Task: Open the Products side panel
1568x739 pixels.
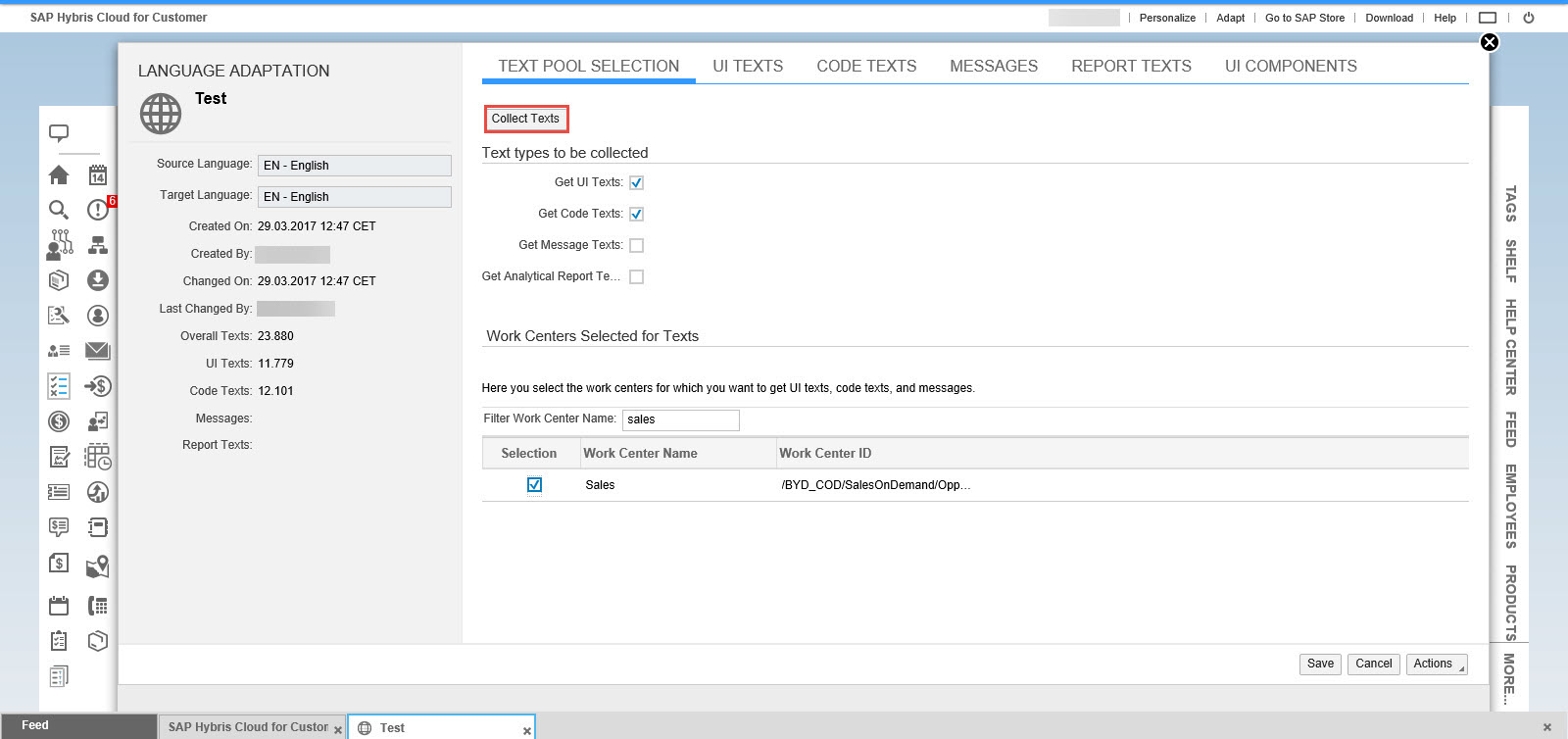Action: pyautogui.click(x=1510, y=603)
